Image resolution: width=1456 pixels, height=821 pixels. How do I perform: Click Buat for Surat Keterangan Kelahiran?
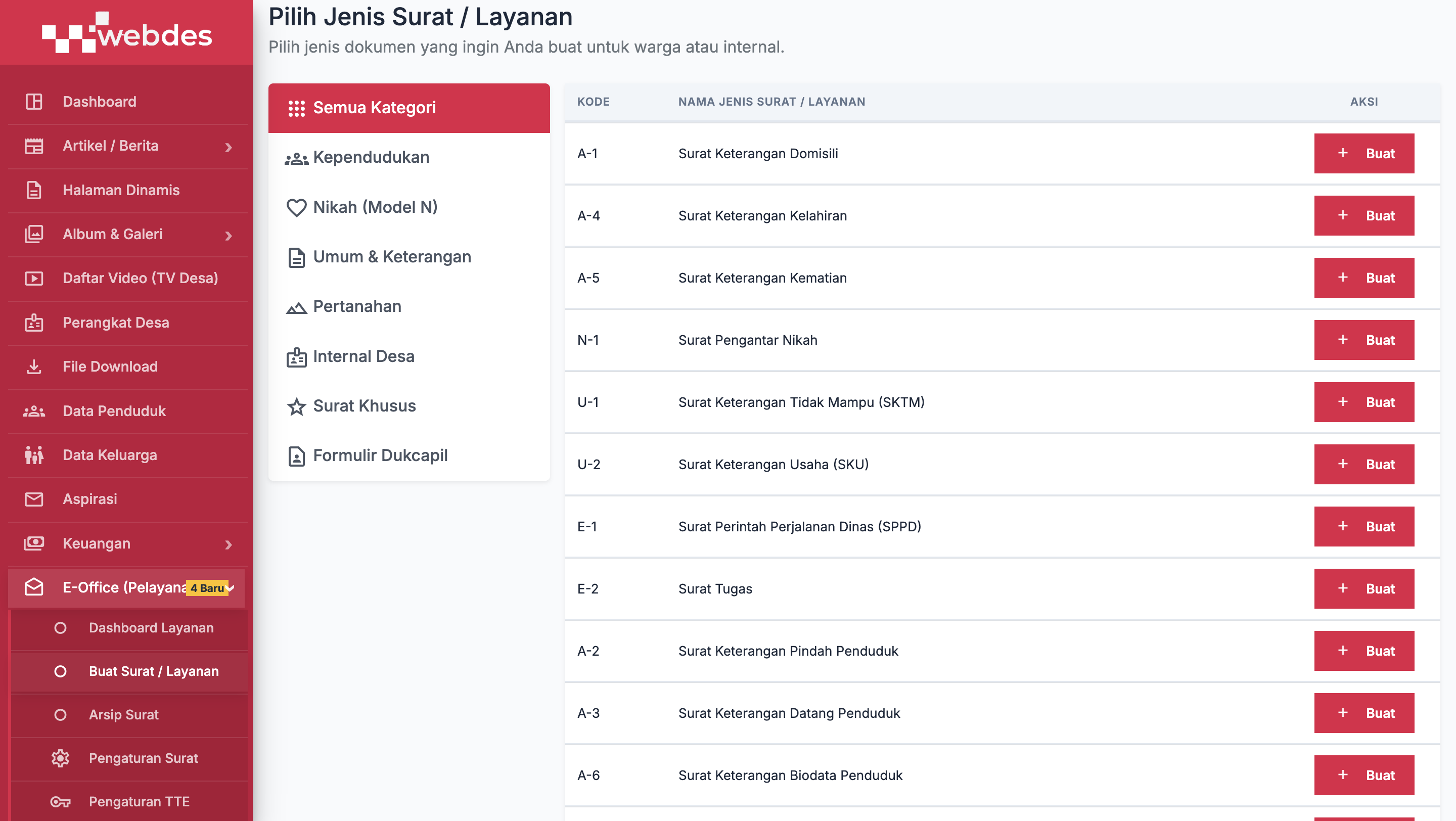(1364, 215)
